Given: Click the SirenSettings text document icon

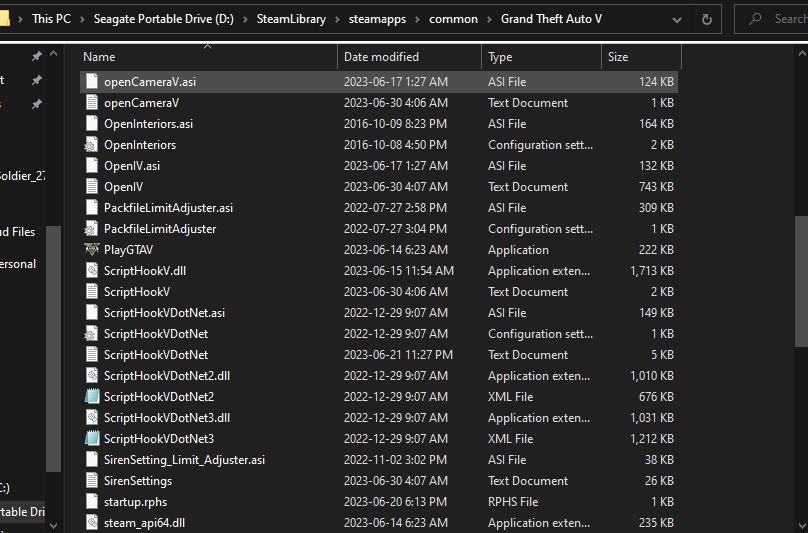Looking at the screenshot, I should (92, 481).
